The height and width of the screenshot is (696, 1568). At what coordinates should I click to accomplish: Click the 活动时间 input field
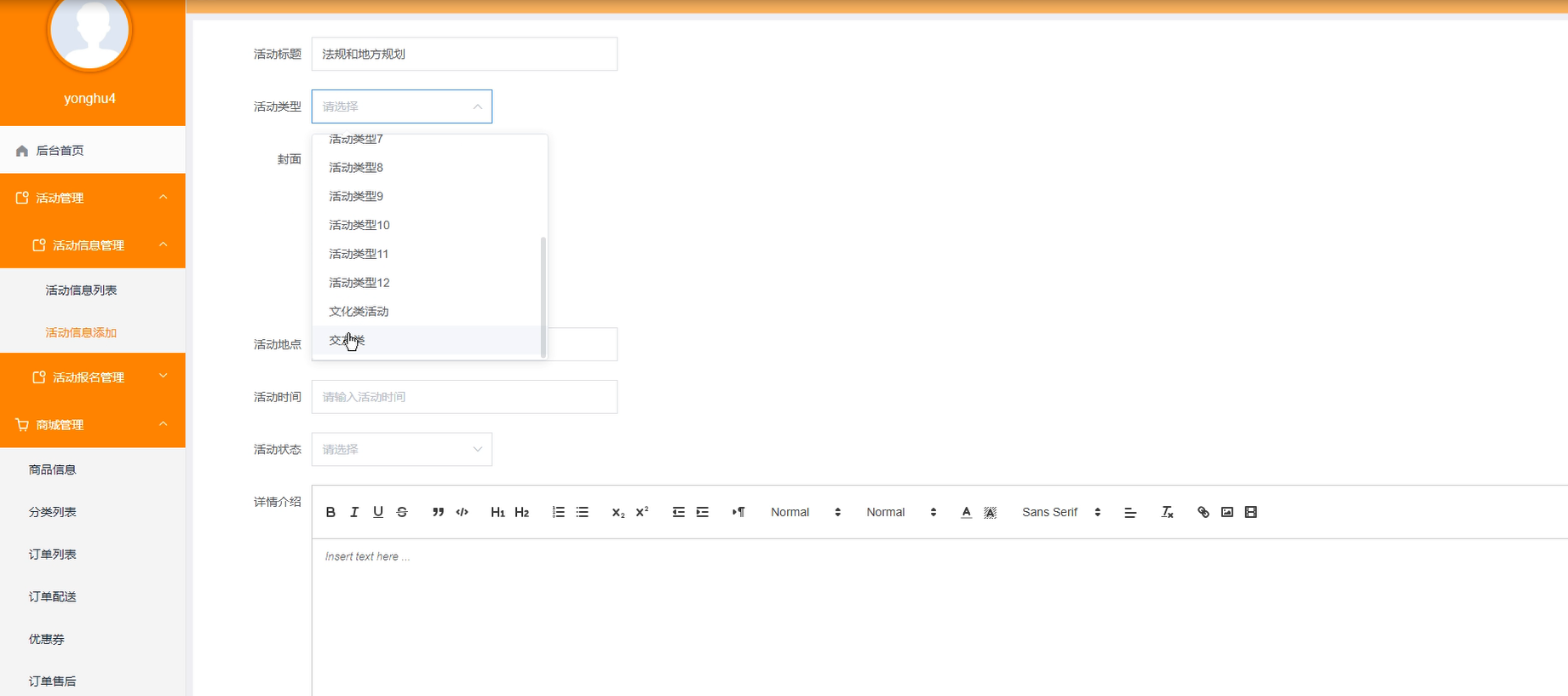(464, 397)
